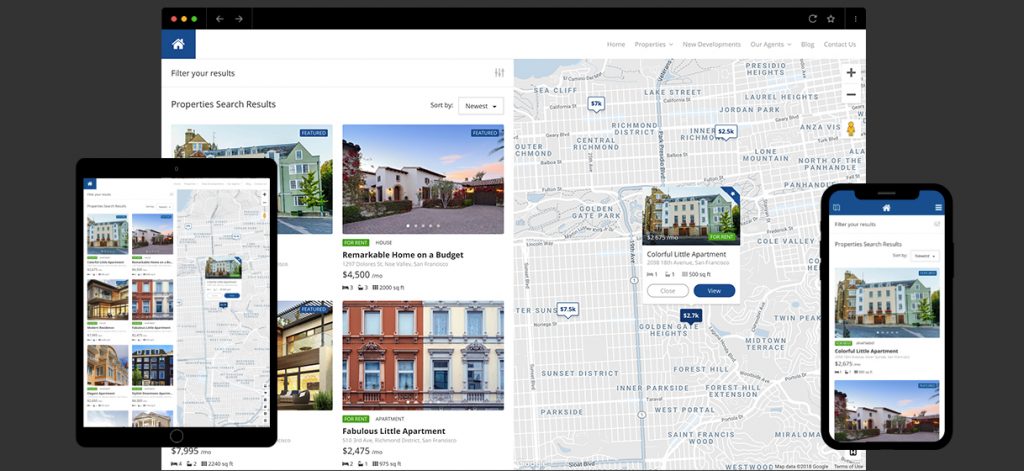Zoom out on the desktop map
This screenshot has height=471, width=1024.
point(851,95)
